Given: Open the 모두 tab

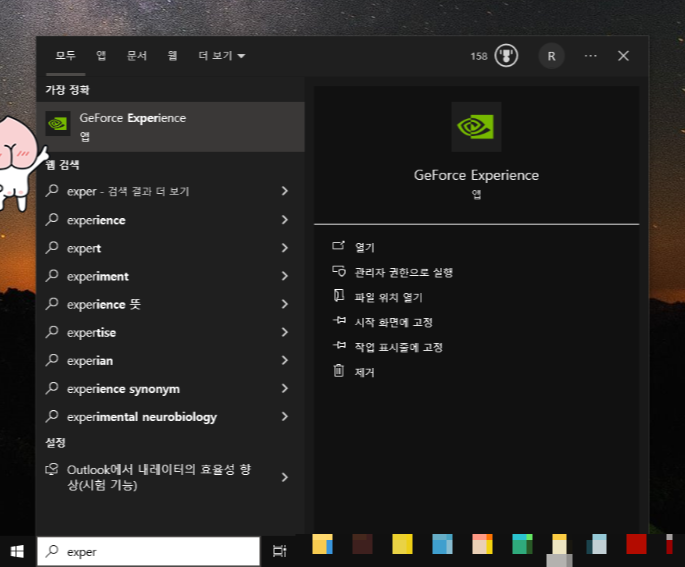Looking at the screenshot, I should point(66,55).
